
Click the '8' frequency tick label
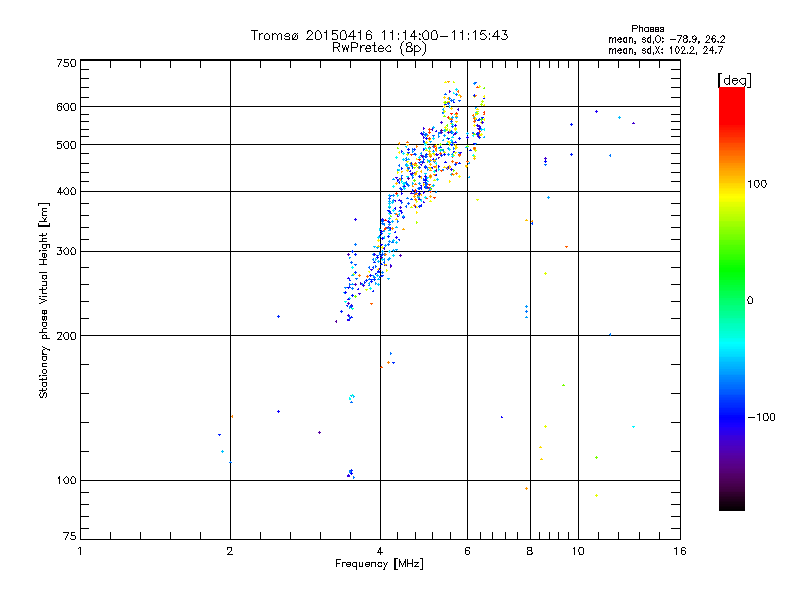pos(530,551)
